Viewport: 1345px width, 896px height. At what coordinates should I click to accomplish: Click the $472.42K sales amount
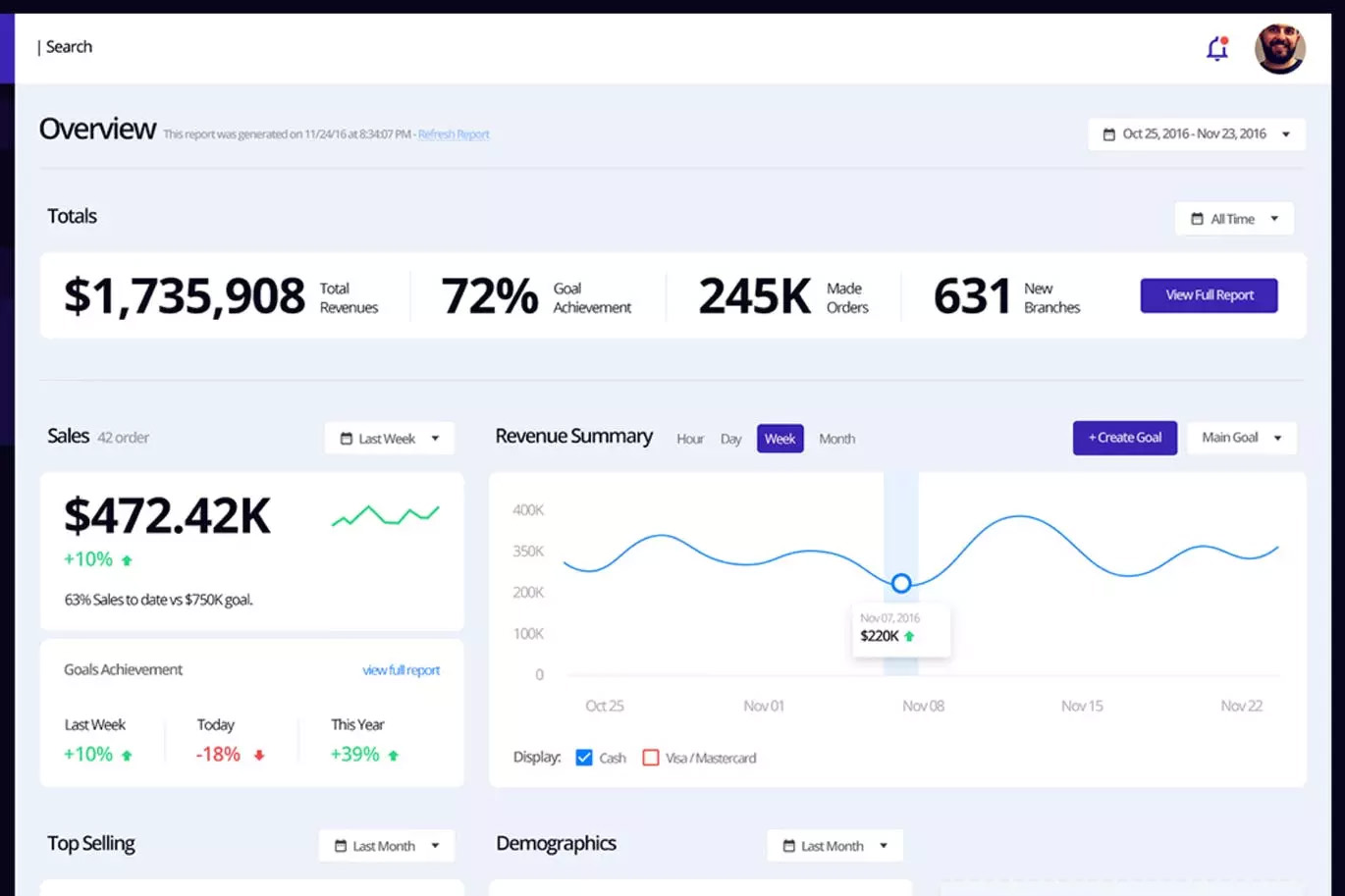[167, 516]
